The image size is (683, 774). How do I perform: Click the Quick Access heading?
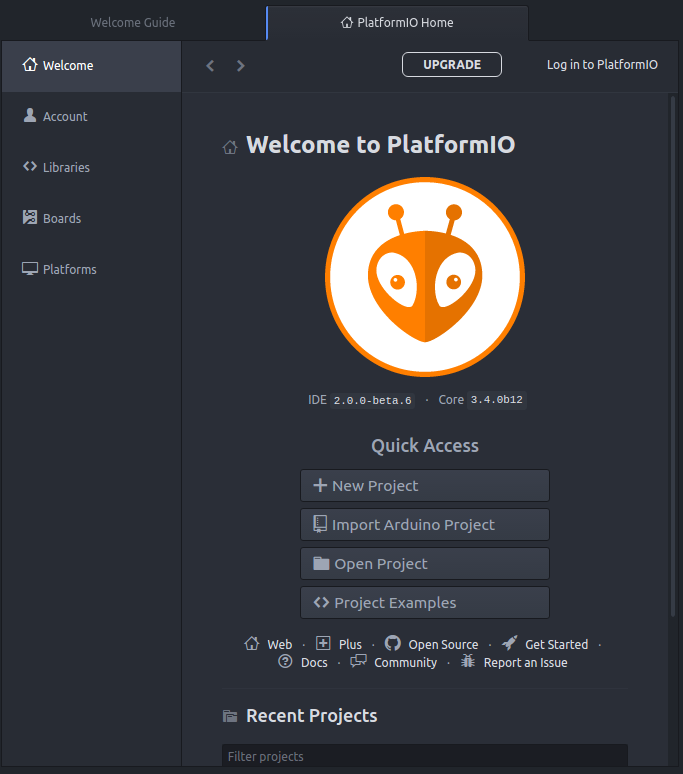click(425, 446)
